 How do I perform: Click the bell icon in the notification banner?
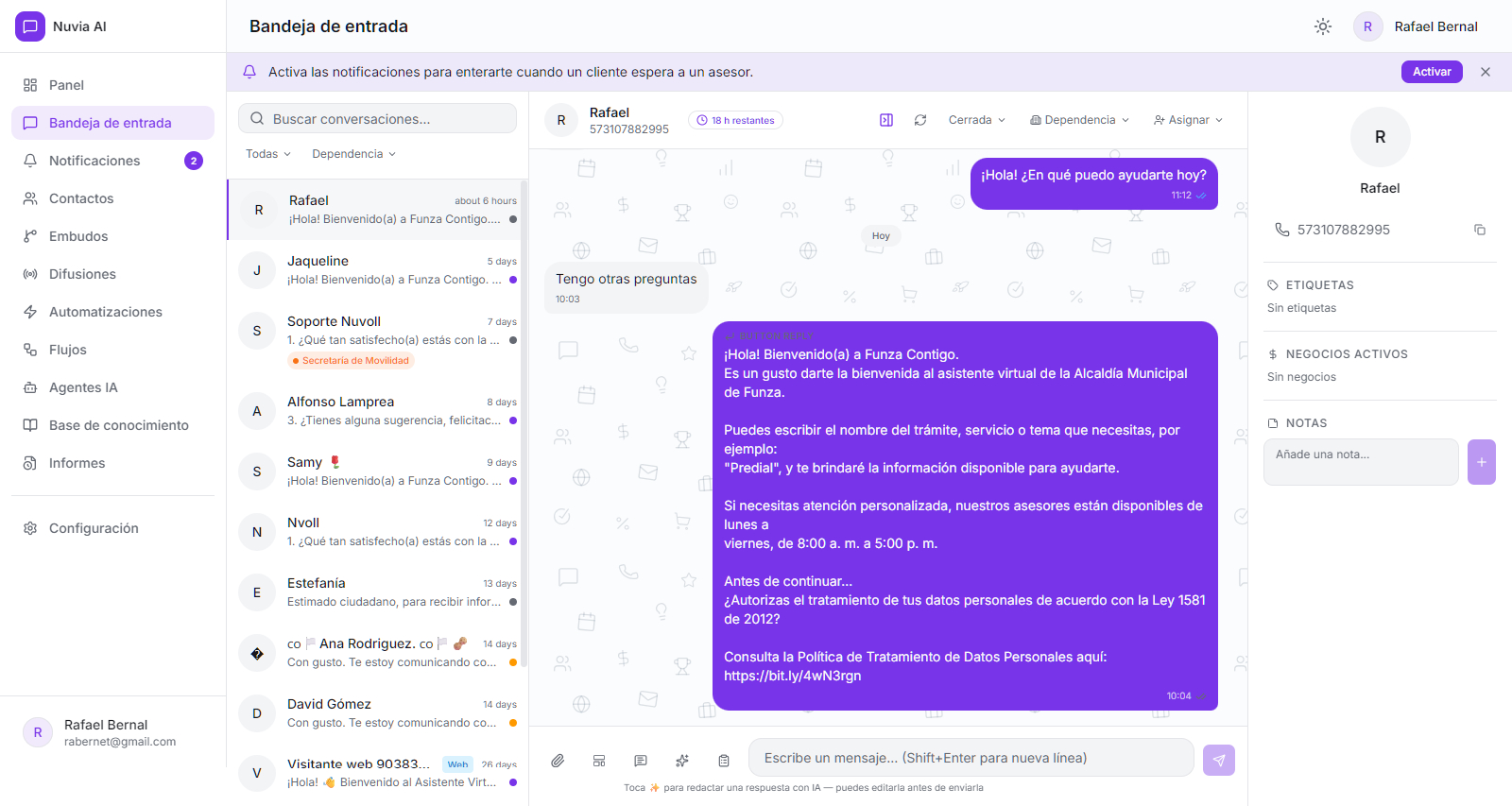[x=249, y=72]
